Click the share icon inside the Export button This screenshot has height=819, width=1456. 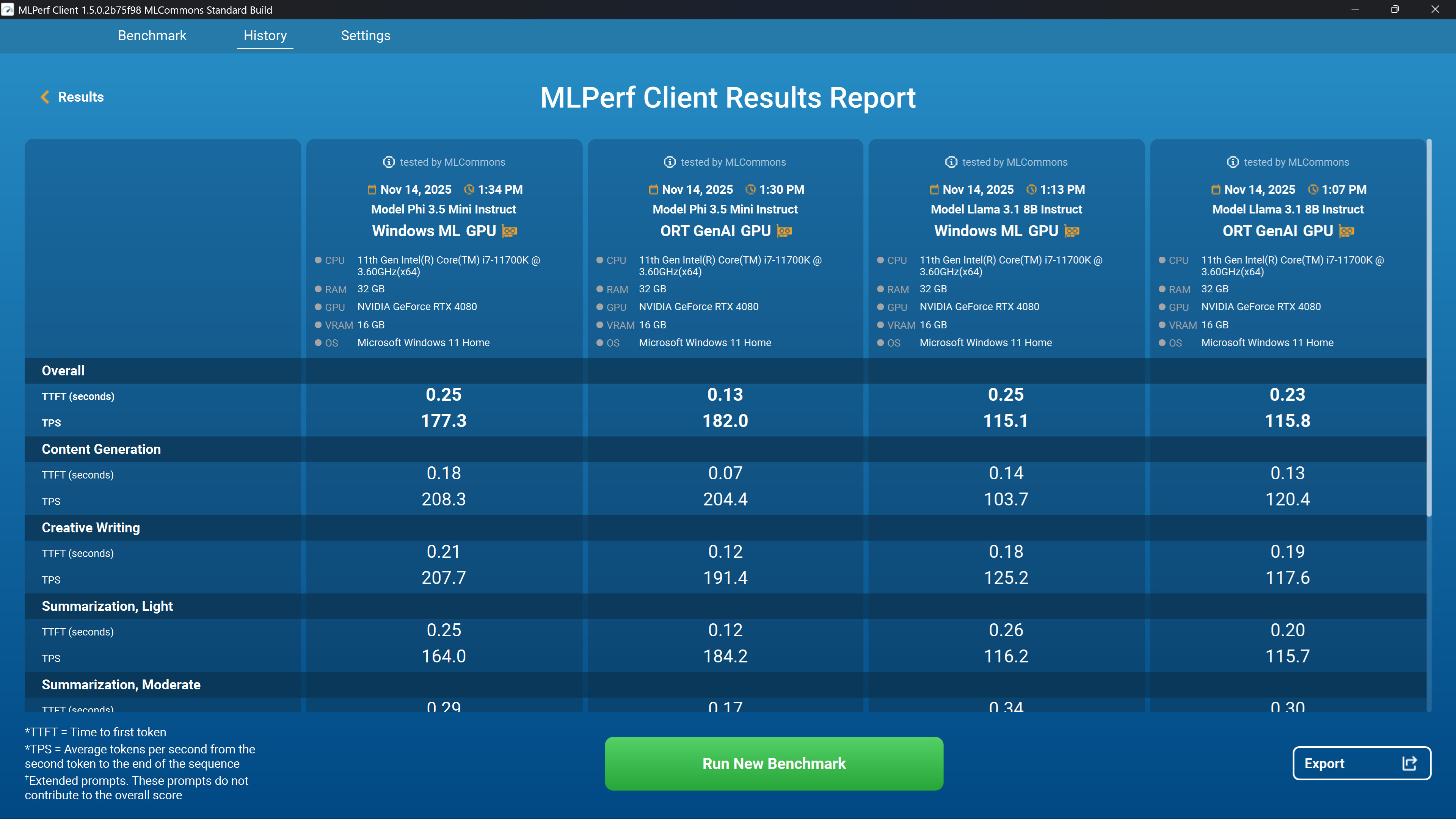click(1409, 764)
